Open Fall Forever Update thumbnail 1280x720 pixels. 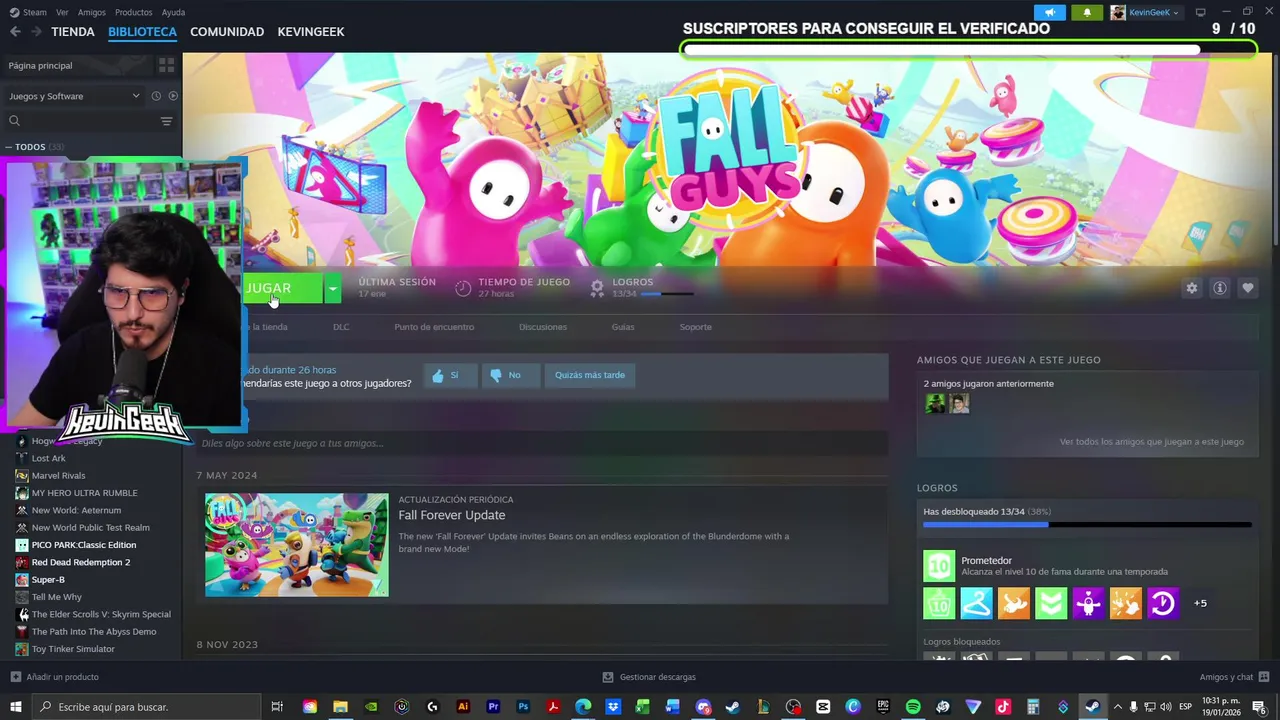click(297, 545)
